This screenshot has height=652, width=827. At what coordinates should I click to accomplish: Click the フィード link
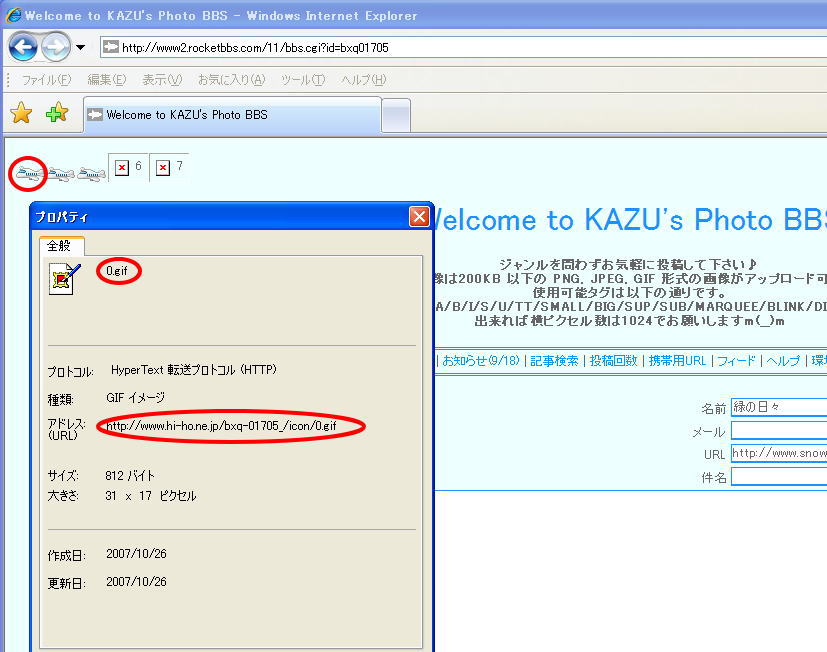point(738,361)
